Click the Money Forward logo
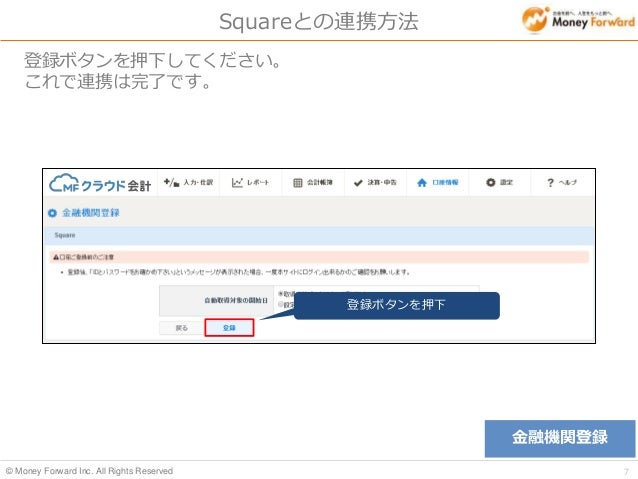Screen dimensions: 638x479 pyautogui.click(x=578, y=19)
